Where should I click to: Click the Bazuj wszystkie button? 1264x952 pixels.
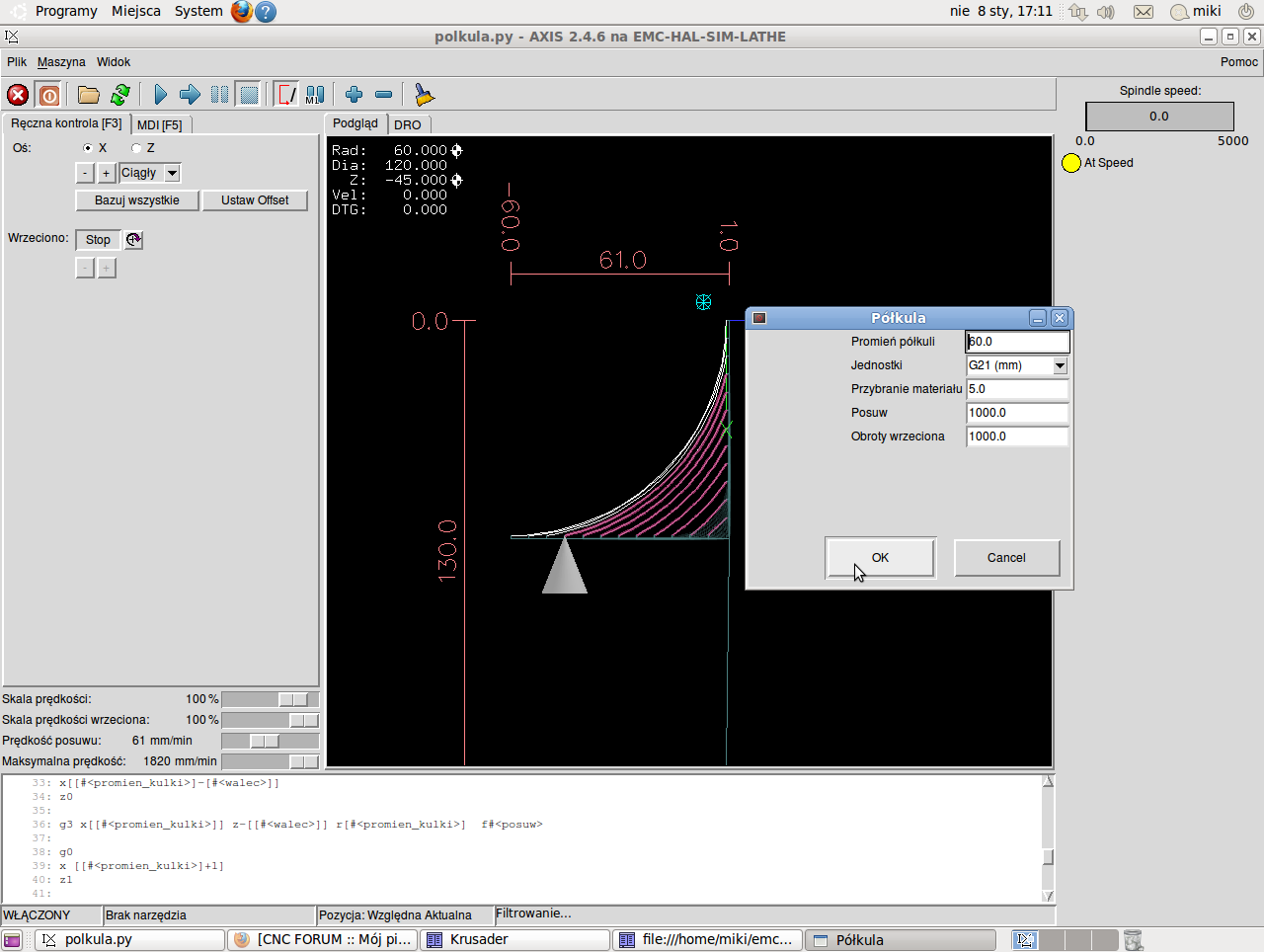coord(137,200)
